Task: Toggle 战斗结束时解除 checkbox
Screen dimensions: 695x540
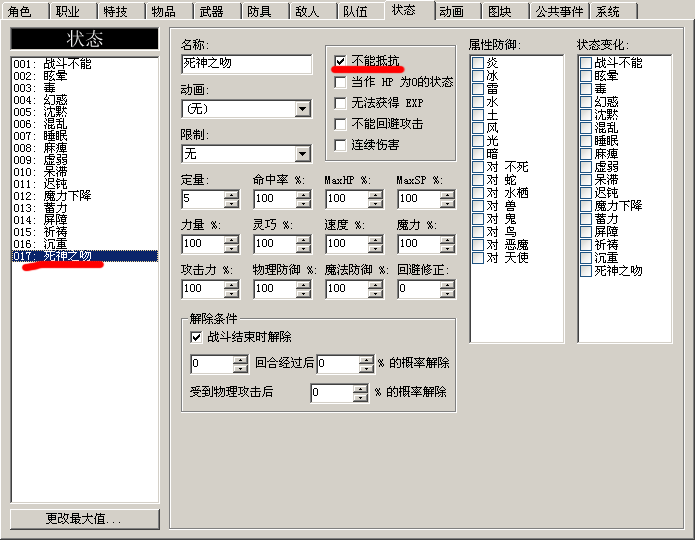Action: [x=196, y=337]
